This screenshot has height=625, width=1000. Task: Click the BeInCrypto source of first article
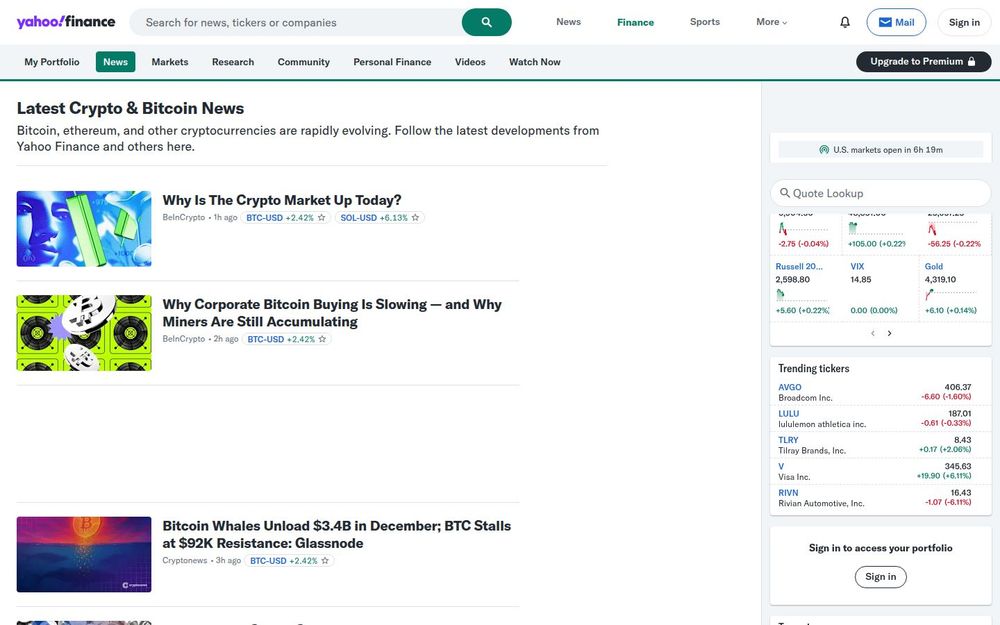pos(184,217)
